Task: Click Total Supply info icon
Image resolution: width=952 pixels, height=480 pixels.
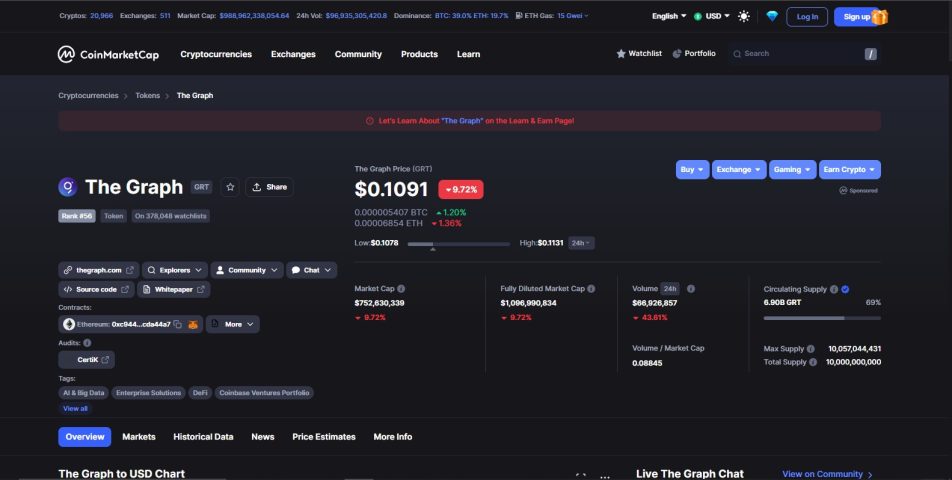Action: 813,362
